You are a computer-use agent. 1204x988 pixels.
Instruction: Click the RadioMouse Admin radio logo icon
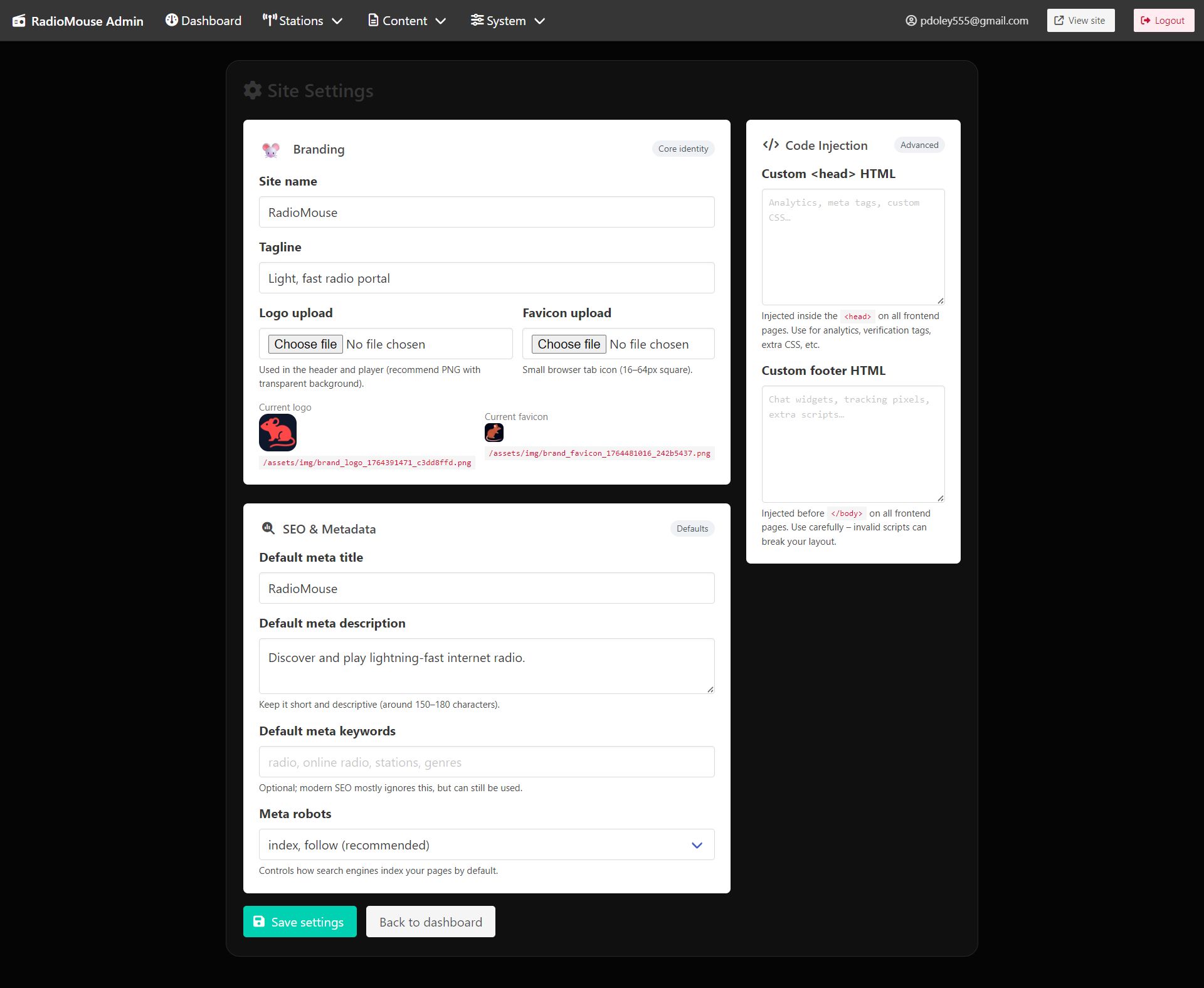(x=19, y=21)
